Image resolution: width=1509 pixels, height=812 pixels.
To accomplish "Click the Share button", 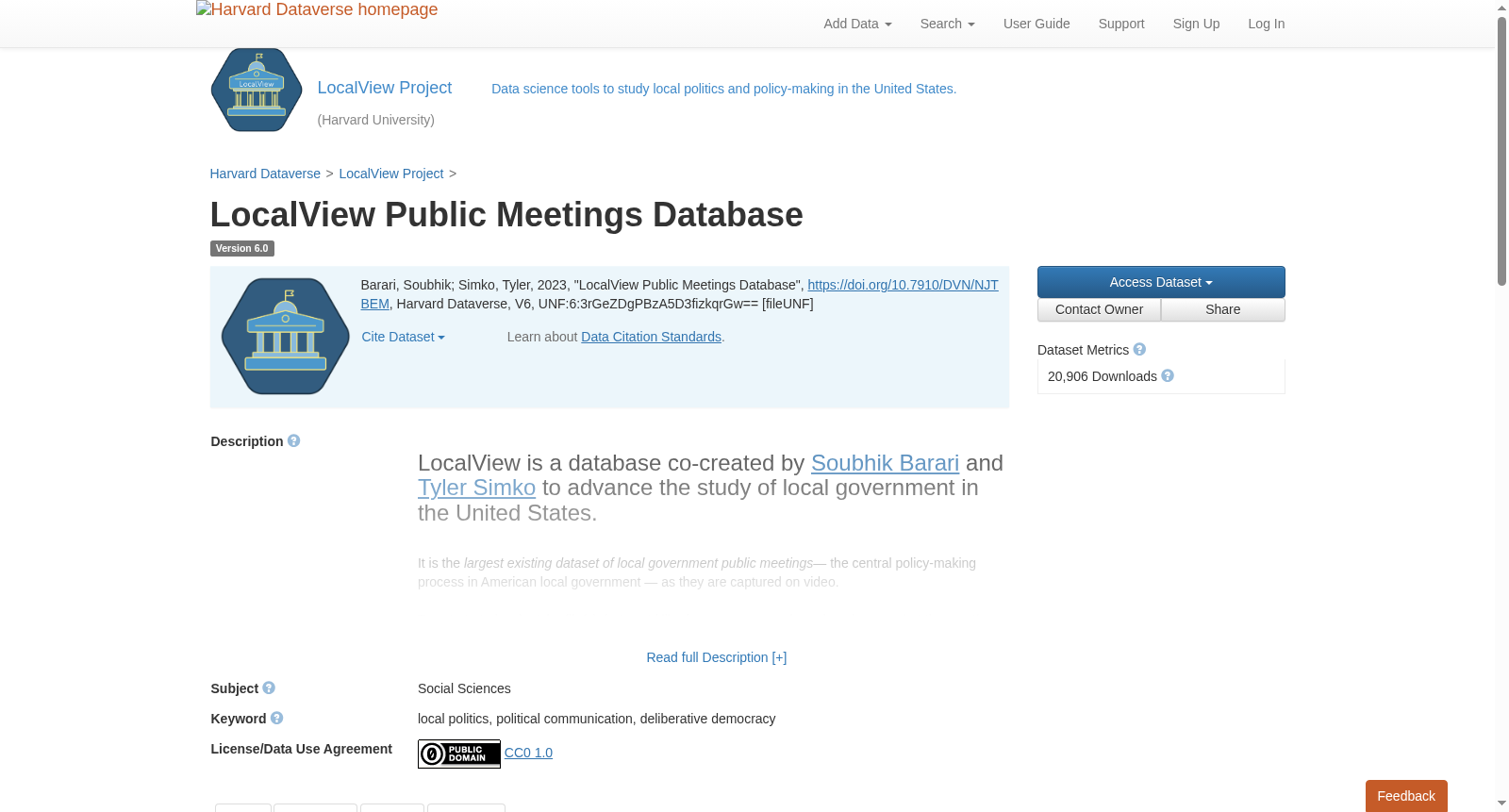I will pyautogui.click(x=1223, y=309).
